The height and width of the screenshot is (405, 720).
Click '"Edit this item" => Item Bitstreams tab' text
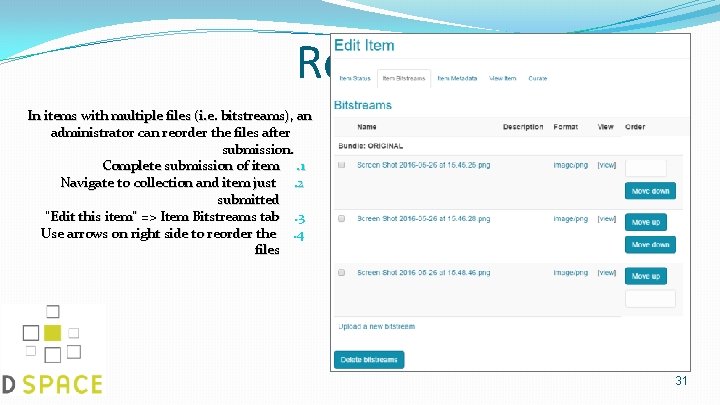tap(162, 216)
